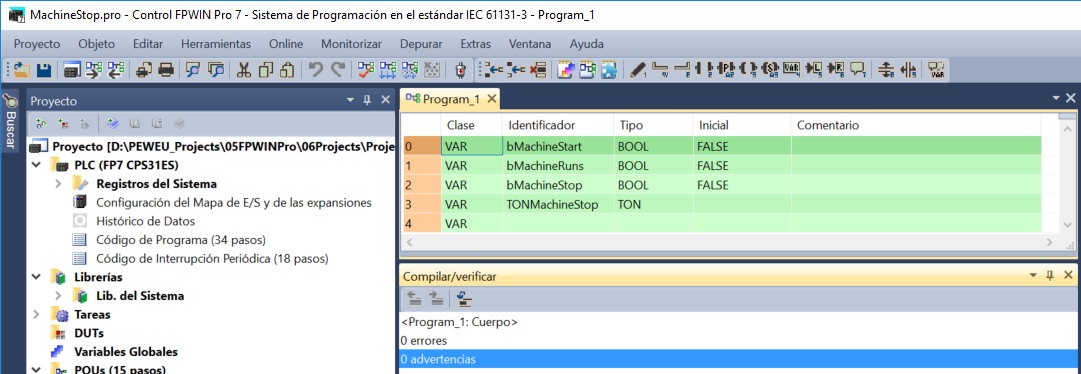Select Histórico de Datos in project tree
Image resolution: width=1081 pixels, height=374 pixels.
145,222
